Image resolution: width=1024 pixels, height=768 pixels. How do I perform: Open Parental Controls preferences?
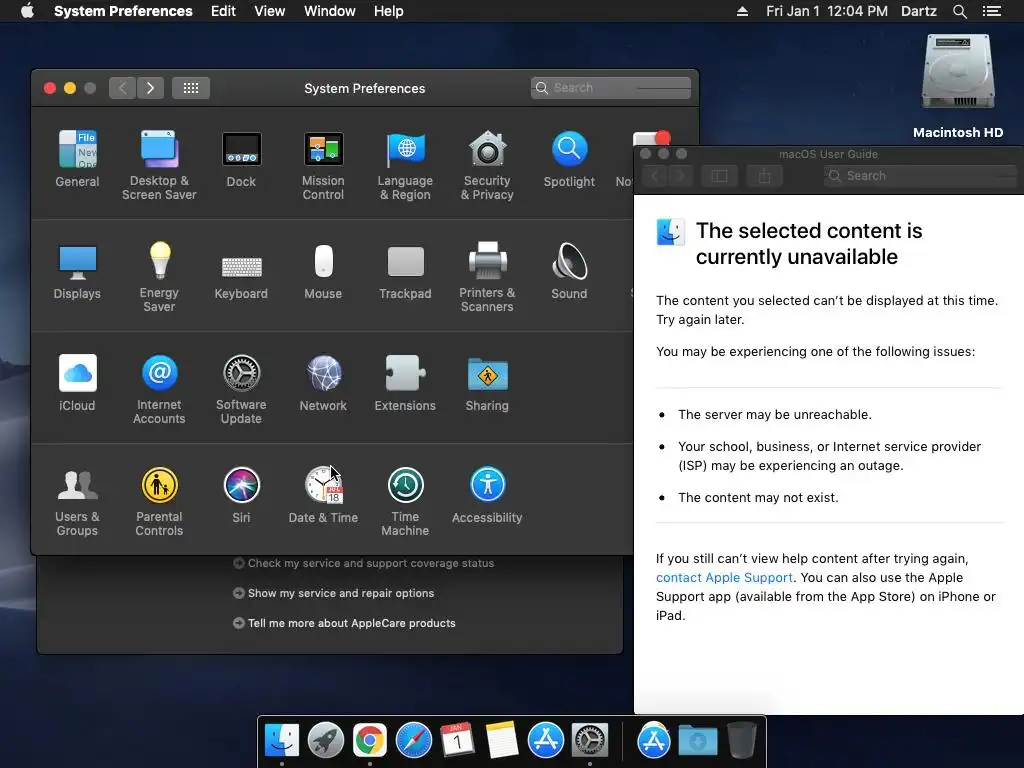(159, 502)
